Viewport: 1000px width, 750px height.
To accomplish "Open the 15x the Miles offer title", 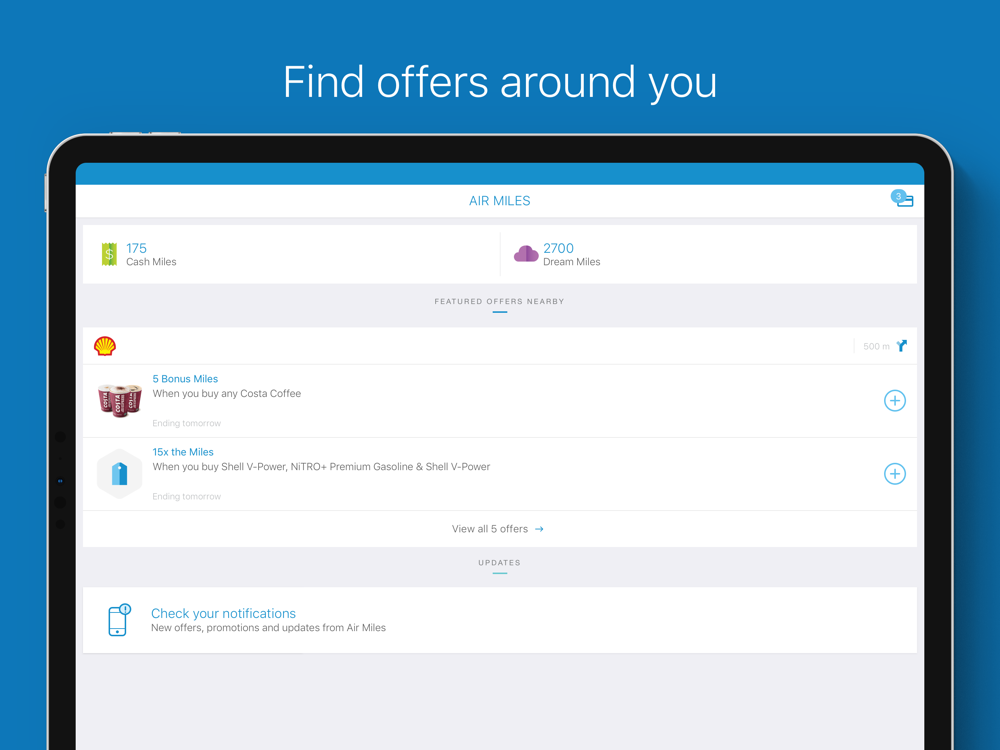I will pos(183,452).
